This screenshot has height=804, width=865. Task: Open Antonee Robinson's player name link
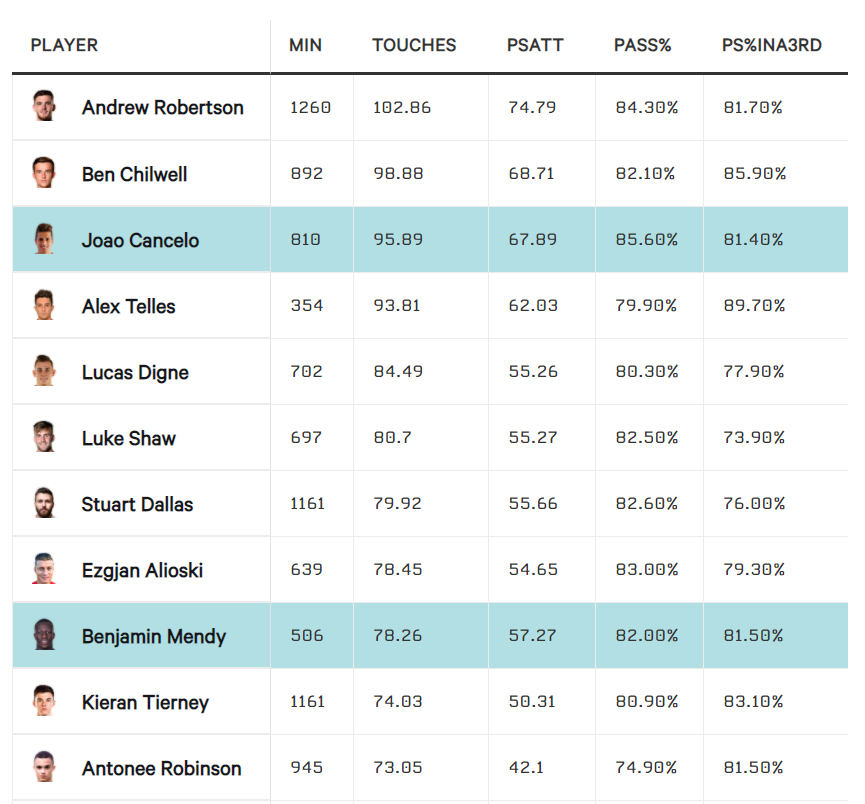click(161, 769)
